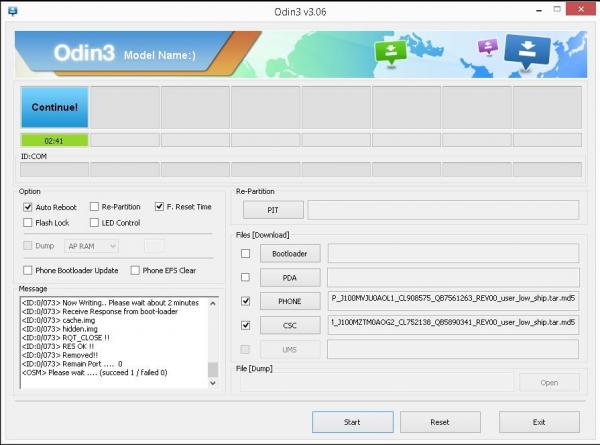The width and height of the screenshot is (600, 445).
Task: Uncheck F. Reset Time
Action: point(160,207)
